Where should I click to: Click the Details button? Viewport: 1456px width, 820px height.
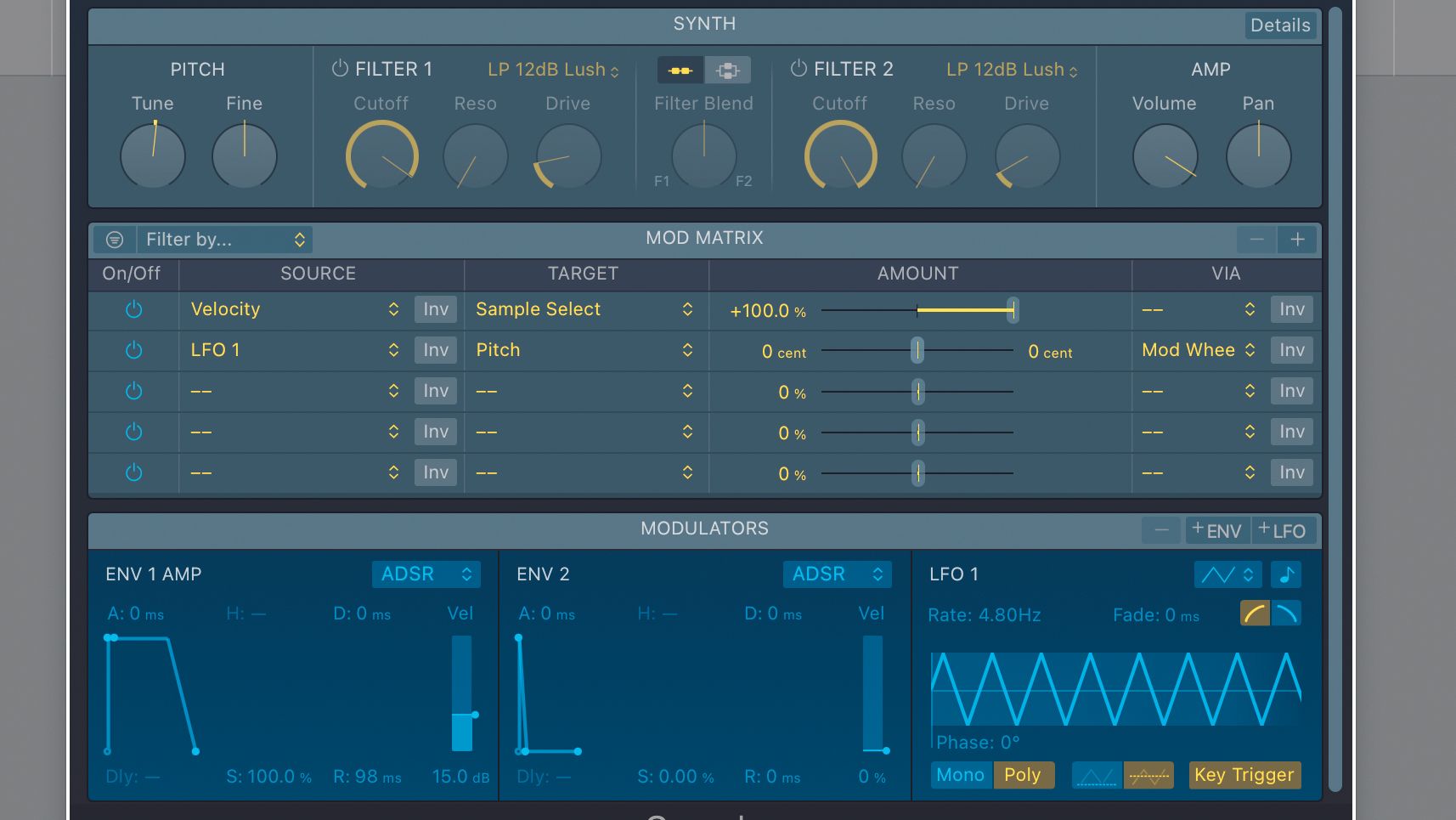pos(1279,25)
